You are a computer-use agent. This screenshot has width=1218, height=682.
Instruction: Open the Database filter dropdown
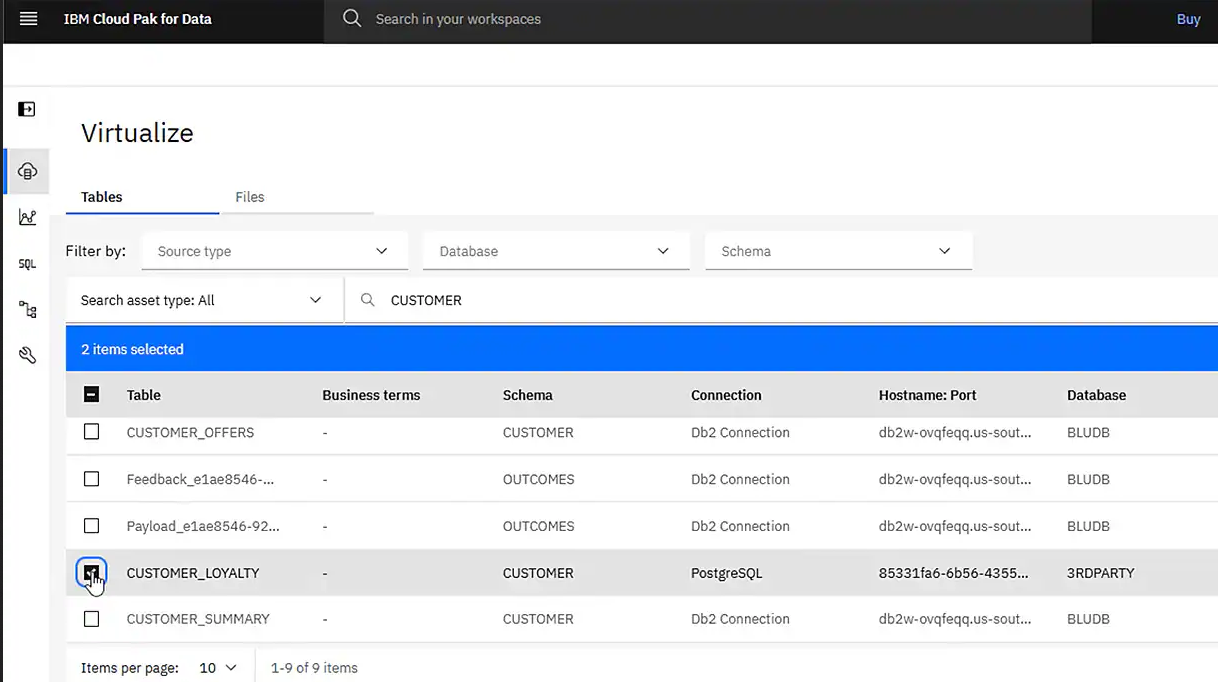click(x=555, y=251)
